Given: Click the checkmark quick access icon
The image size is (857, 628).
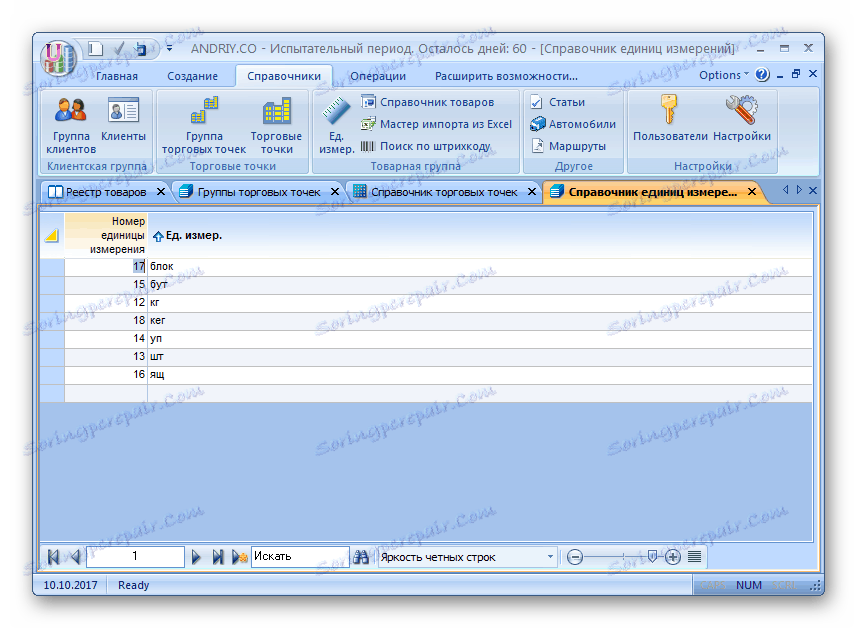Looking at the screenshot, I should coord(119,49).
